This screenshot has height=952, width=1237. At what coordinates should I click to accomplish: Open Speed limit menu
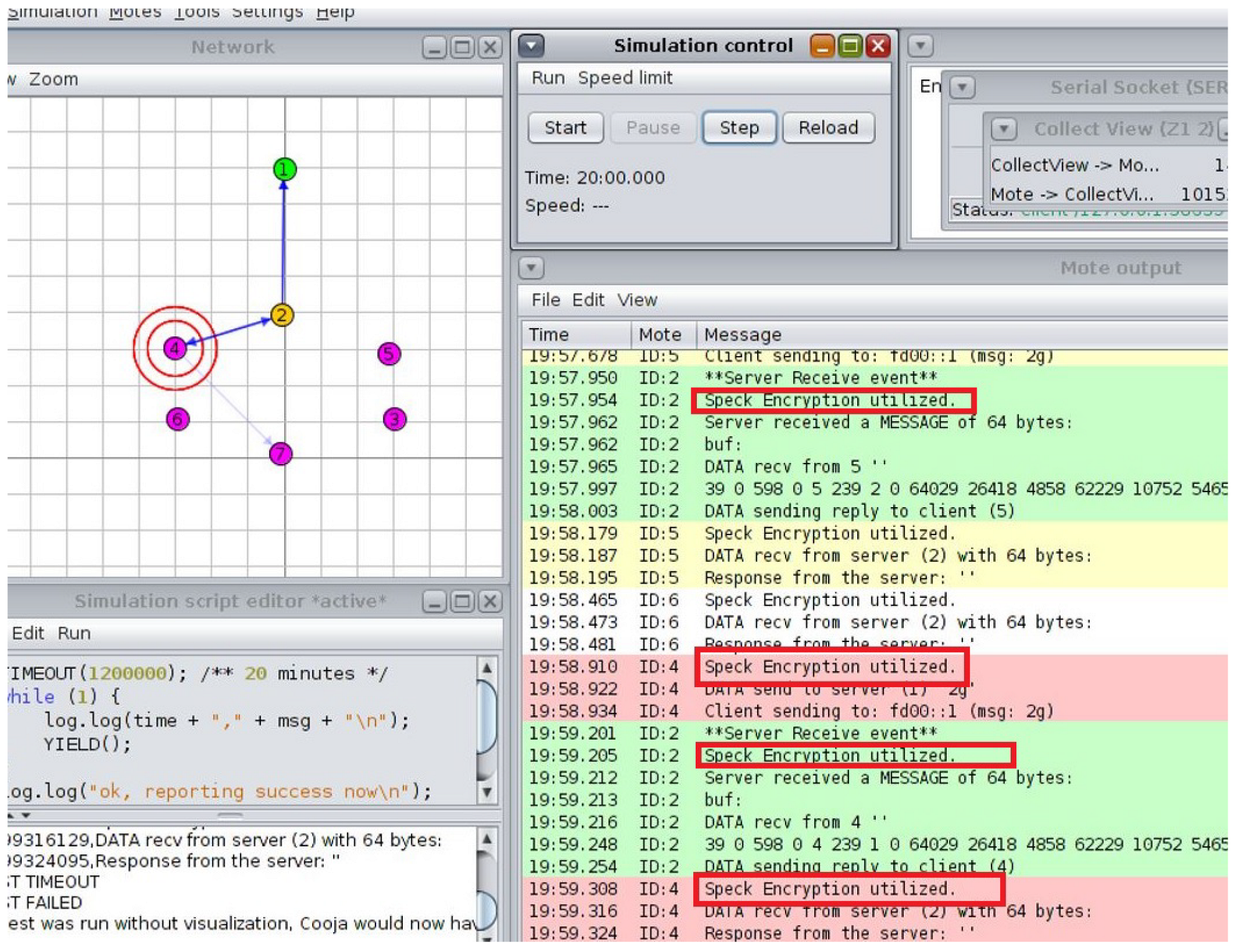click(x=625, y=78)
